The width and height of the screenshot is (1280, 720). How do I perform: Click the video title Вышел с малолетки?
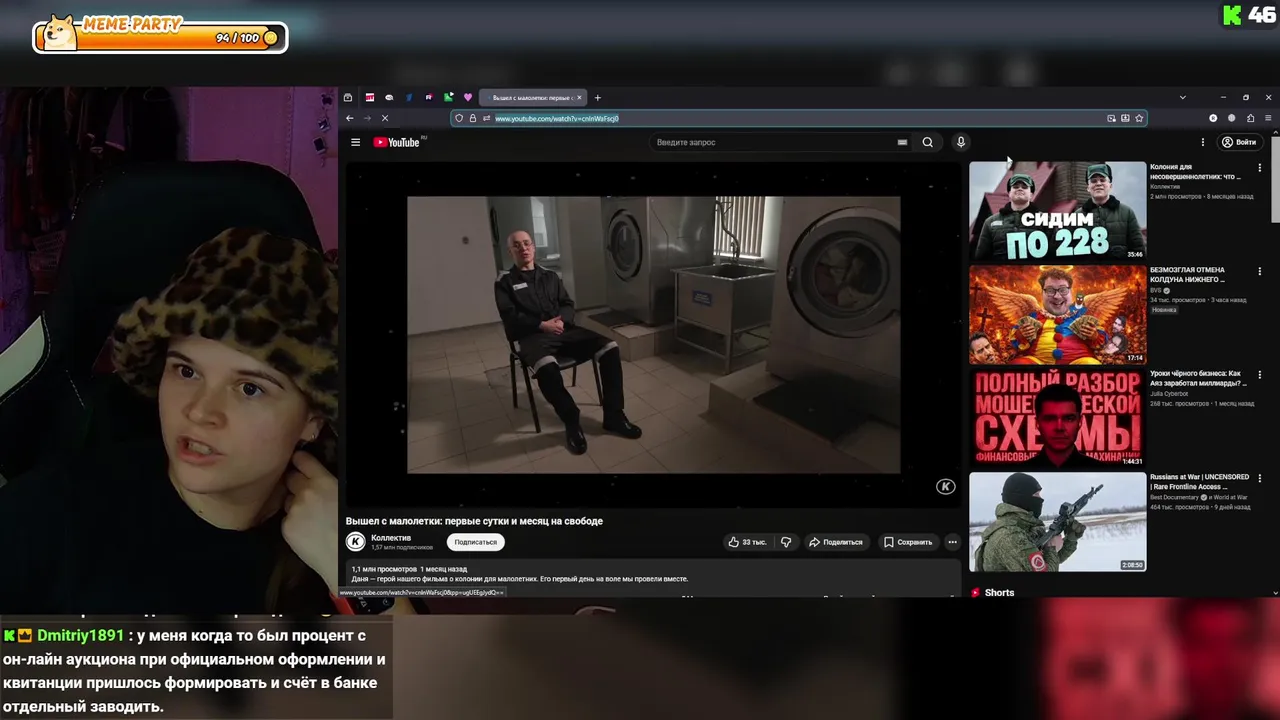474,521
